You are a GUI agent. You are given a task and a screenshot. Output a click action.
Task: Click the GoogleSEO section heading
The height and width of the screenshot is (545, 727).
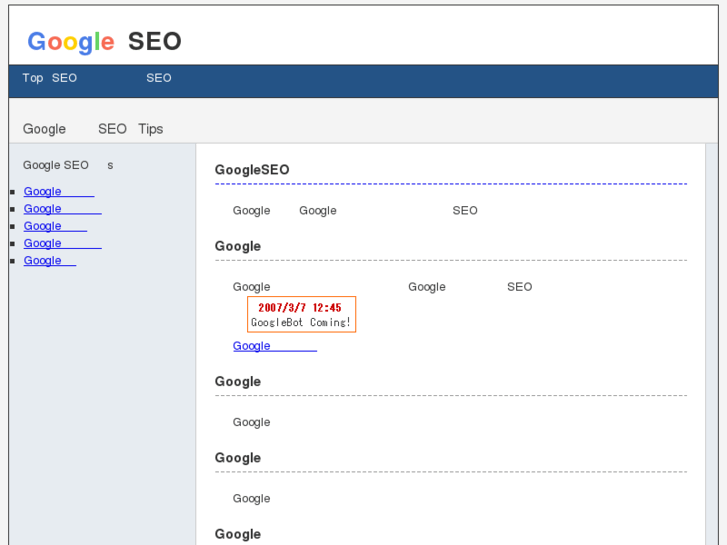252,170
